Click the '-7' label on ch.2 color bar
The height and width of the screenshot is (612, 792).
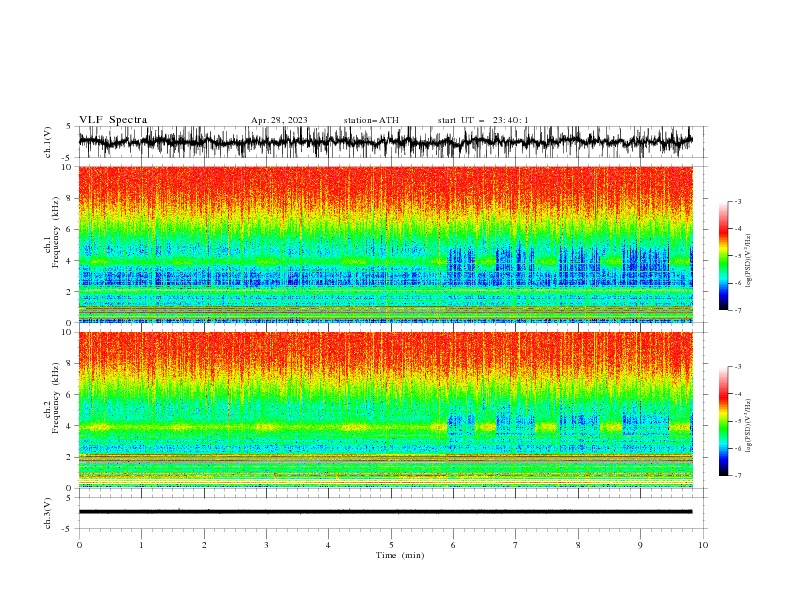[x=738, y=476]
